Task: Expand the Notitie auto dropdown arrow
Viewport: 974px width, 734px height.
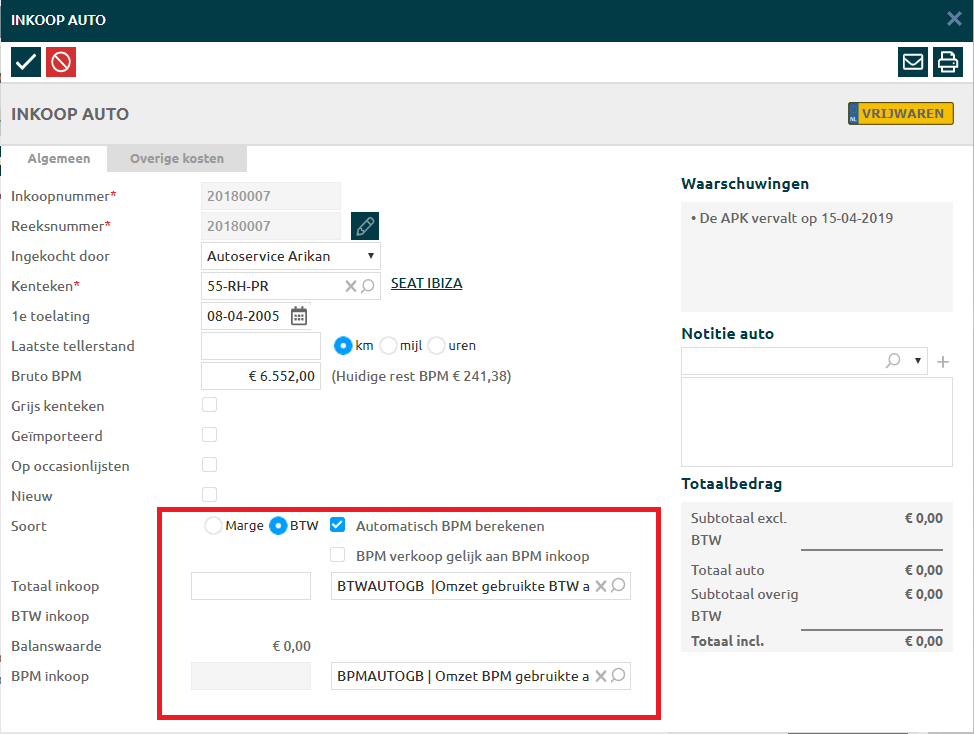Action: pyautogui.click(x=917, y=361)
